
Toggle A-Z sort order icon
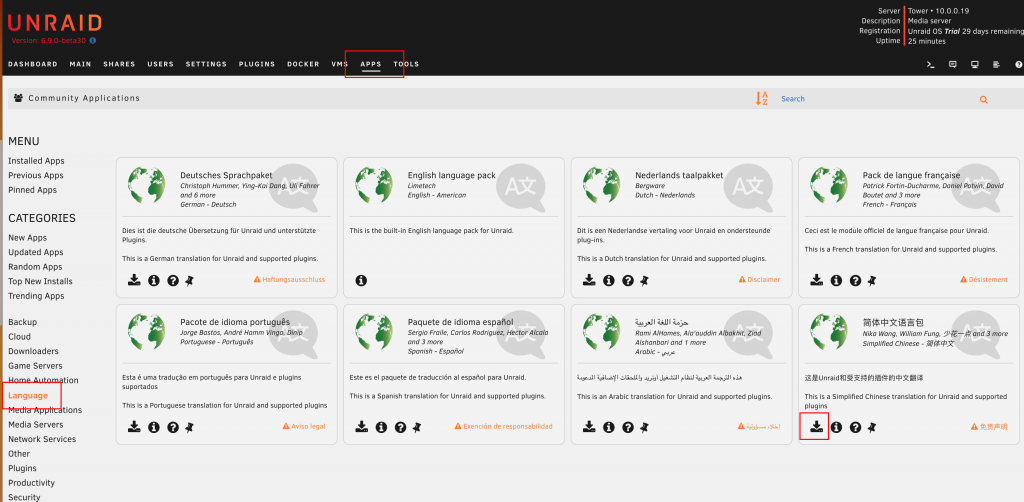[761, 99]
